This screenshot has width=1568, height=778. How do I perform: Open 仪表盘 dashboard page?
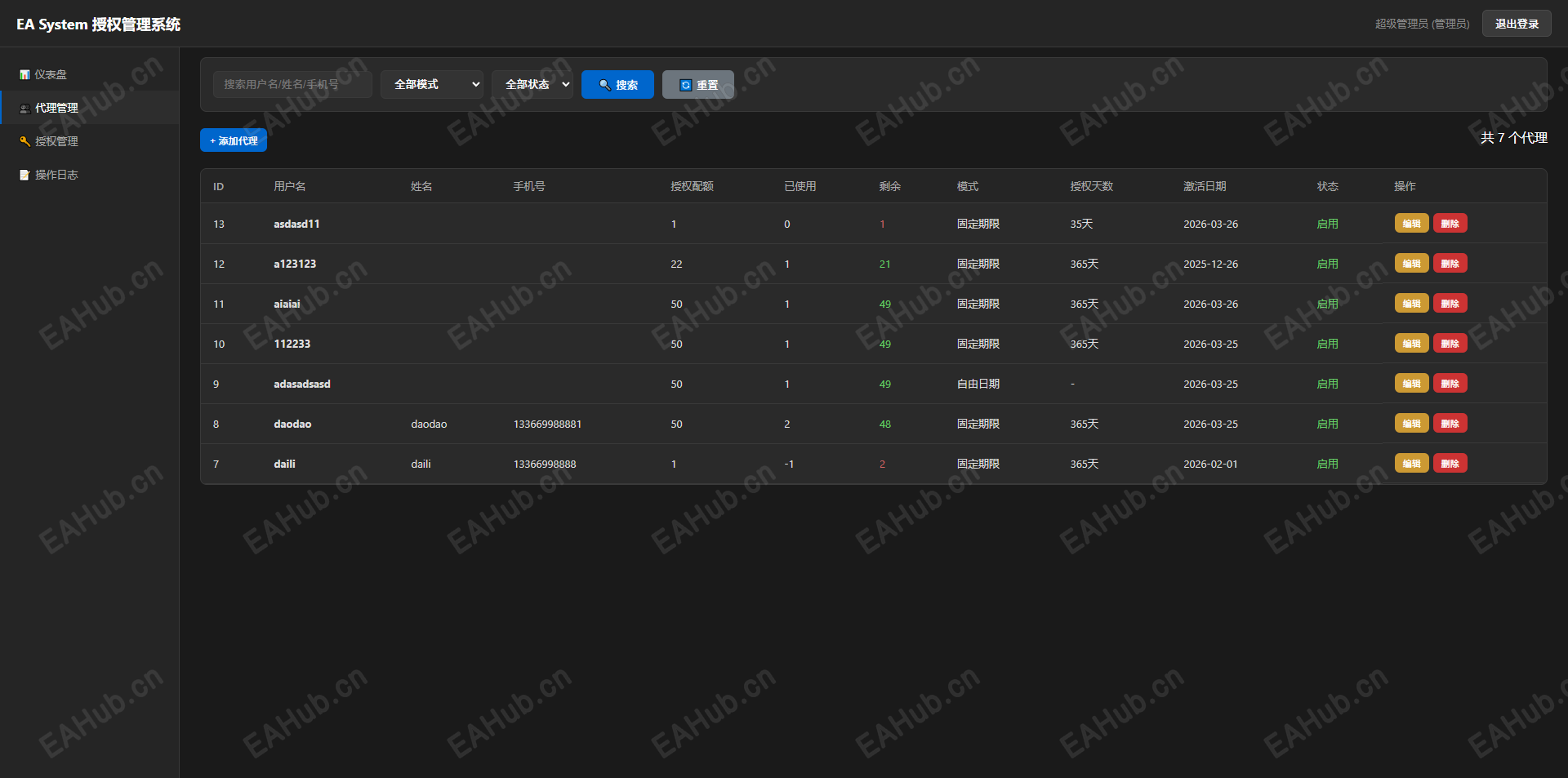90,74
